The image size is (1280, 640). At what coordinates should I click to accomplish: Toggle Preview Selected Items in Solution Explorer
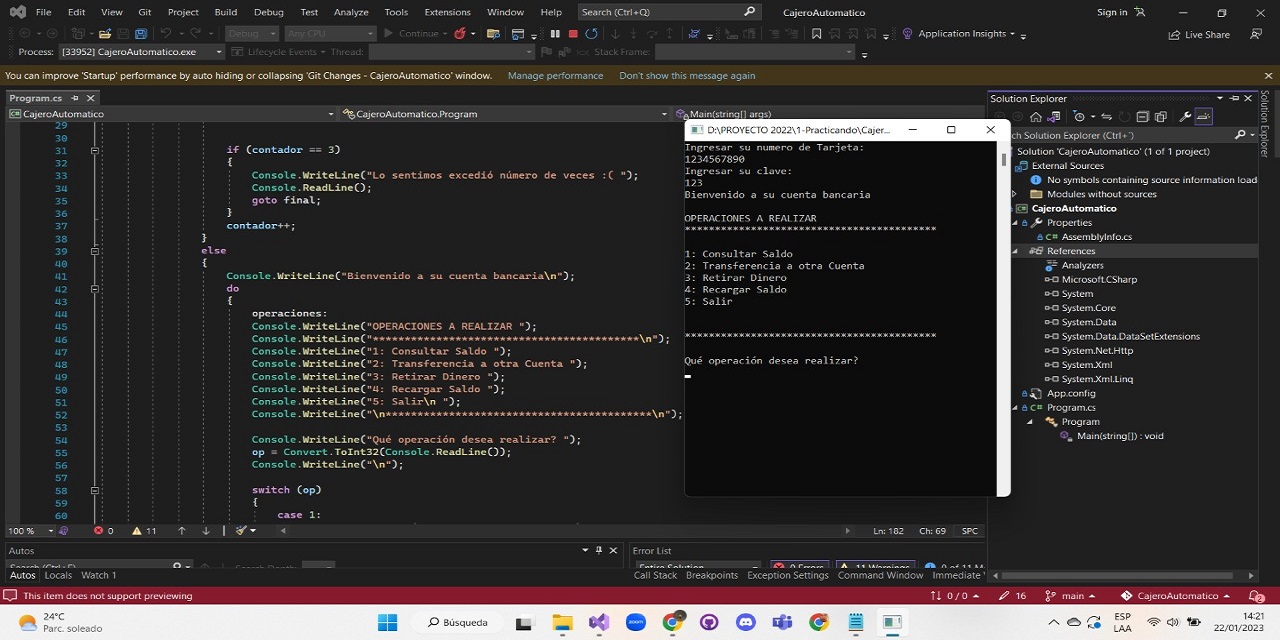pos(1203,117)
